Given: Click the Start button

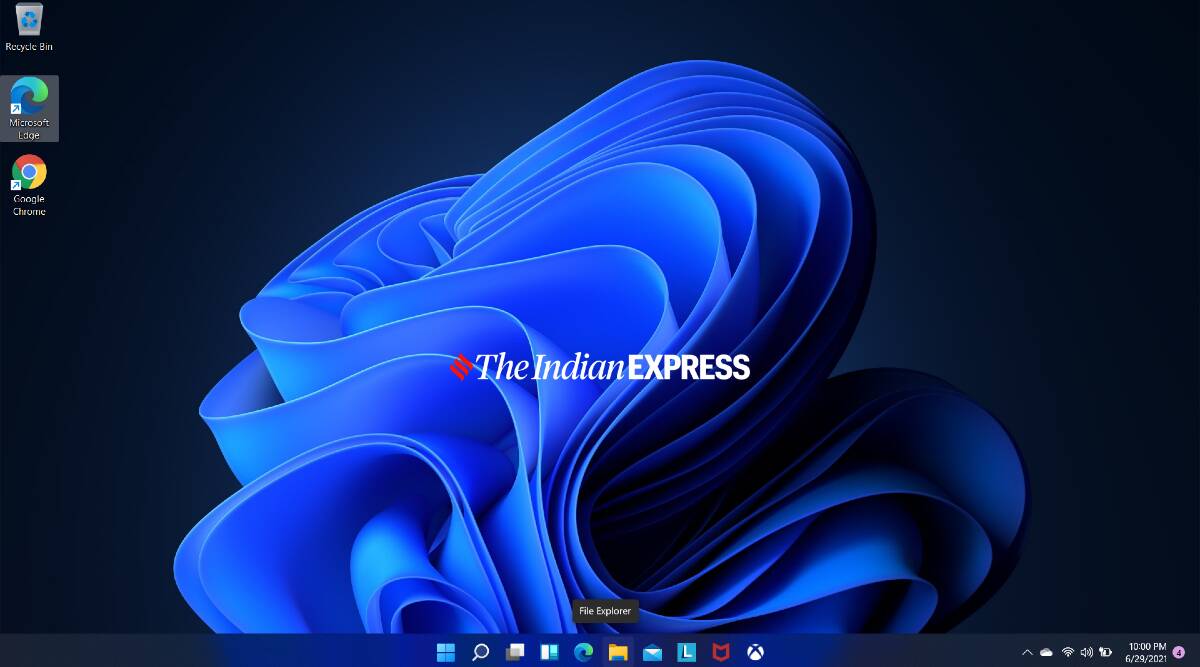Looking at the screenshot, I should click(x=448, y=652).
